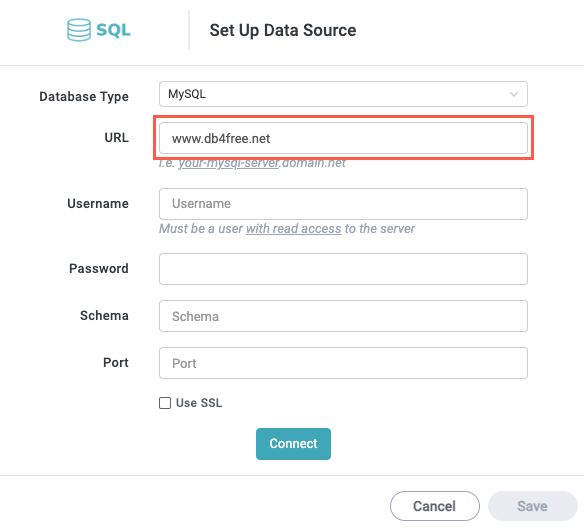Click the SQL database stack icon
This screenshot has width=584, height=532.
click(x=79, y=30)
